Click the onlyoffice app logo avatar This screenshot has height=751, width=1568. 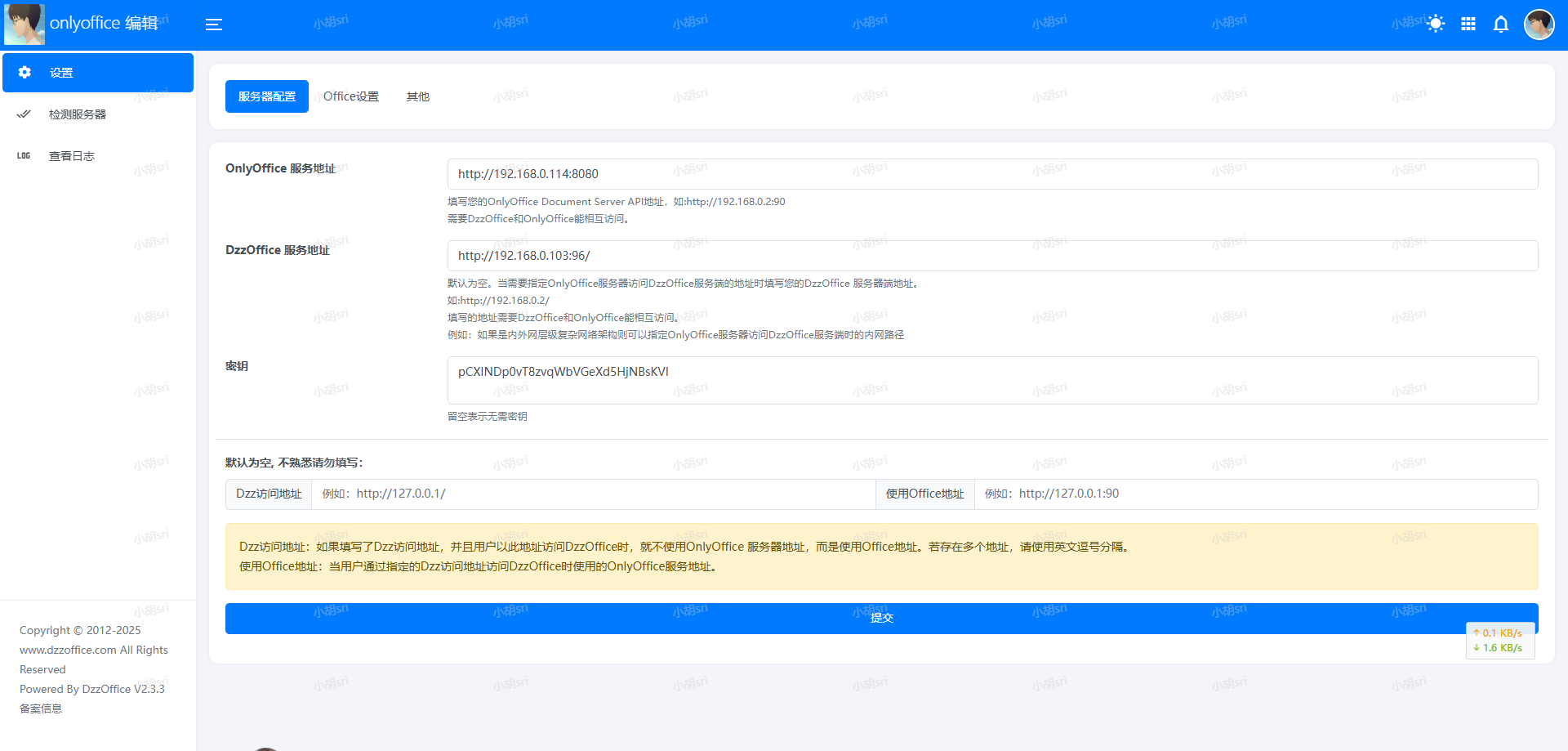click(24, 25)
